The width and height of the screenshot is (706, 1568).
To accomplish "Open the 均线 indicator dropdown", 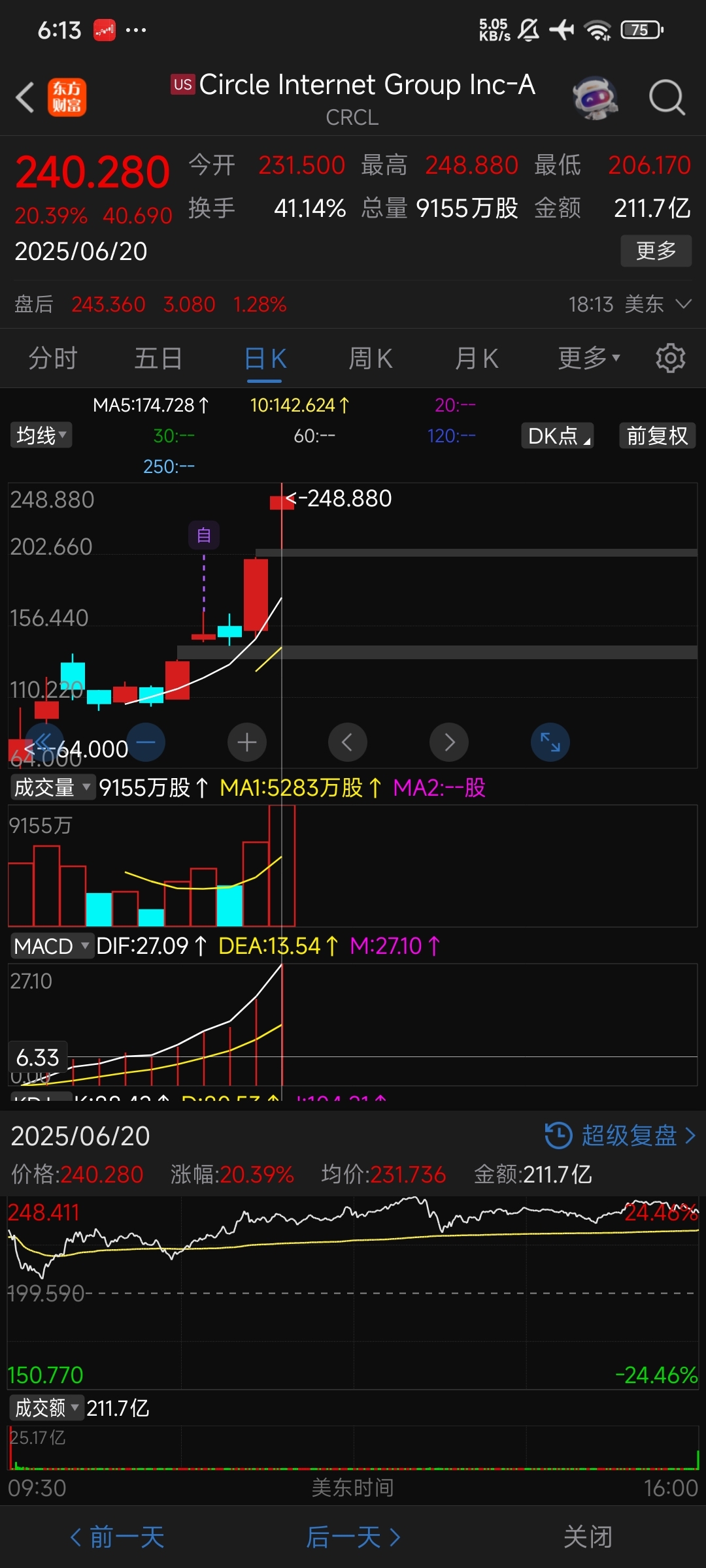I will [41, 435].
